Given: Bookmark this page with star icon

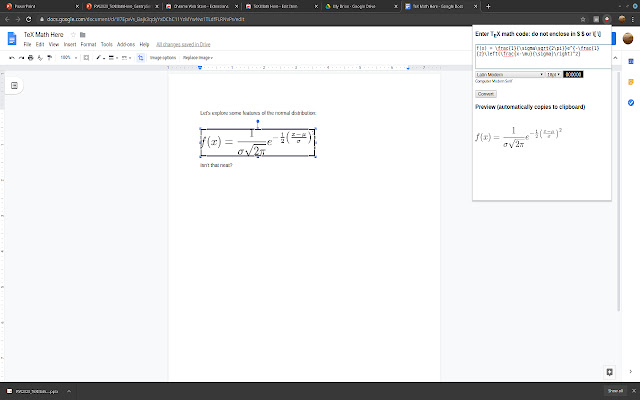Looking at the screenshot, I should click(x=583, y=19).
